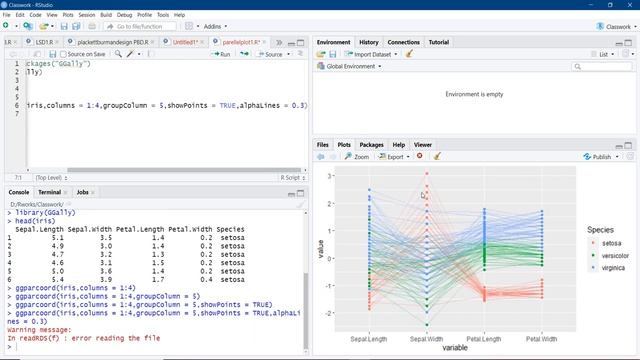640x360 pixels.
Task: Clear environment objects with broom icon
Action: point(409,54)
